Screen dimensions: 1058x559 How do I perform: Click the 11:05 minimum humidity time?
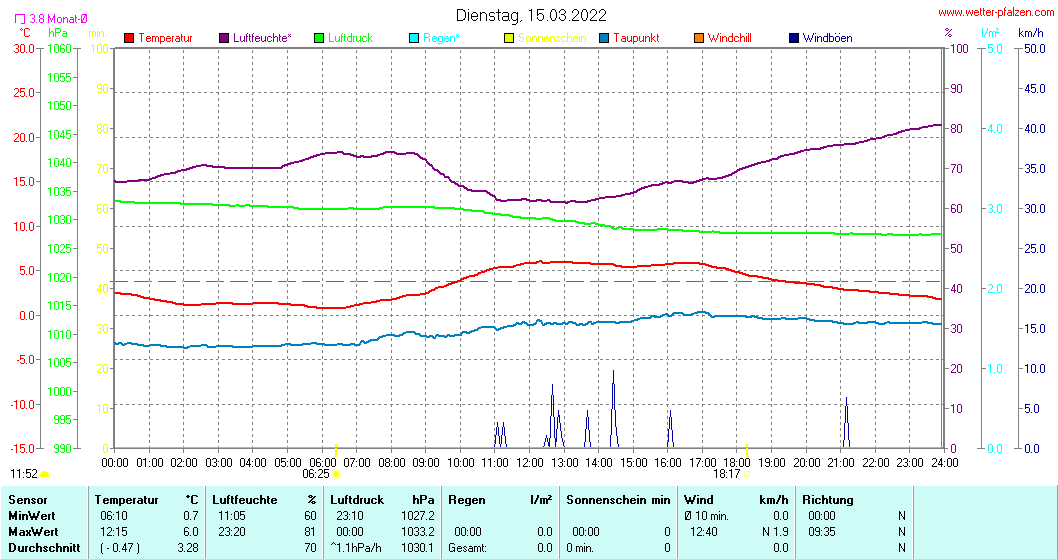(x=231, y=516)
